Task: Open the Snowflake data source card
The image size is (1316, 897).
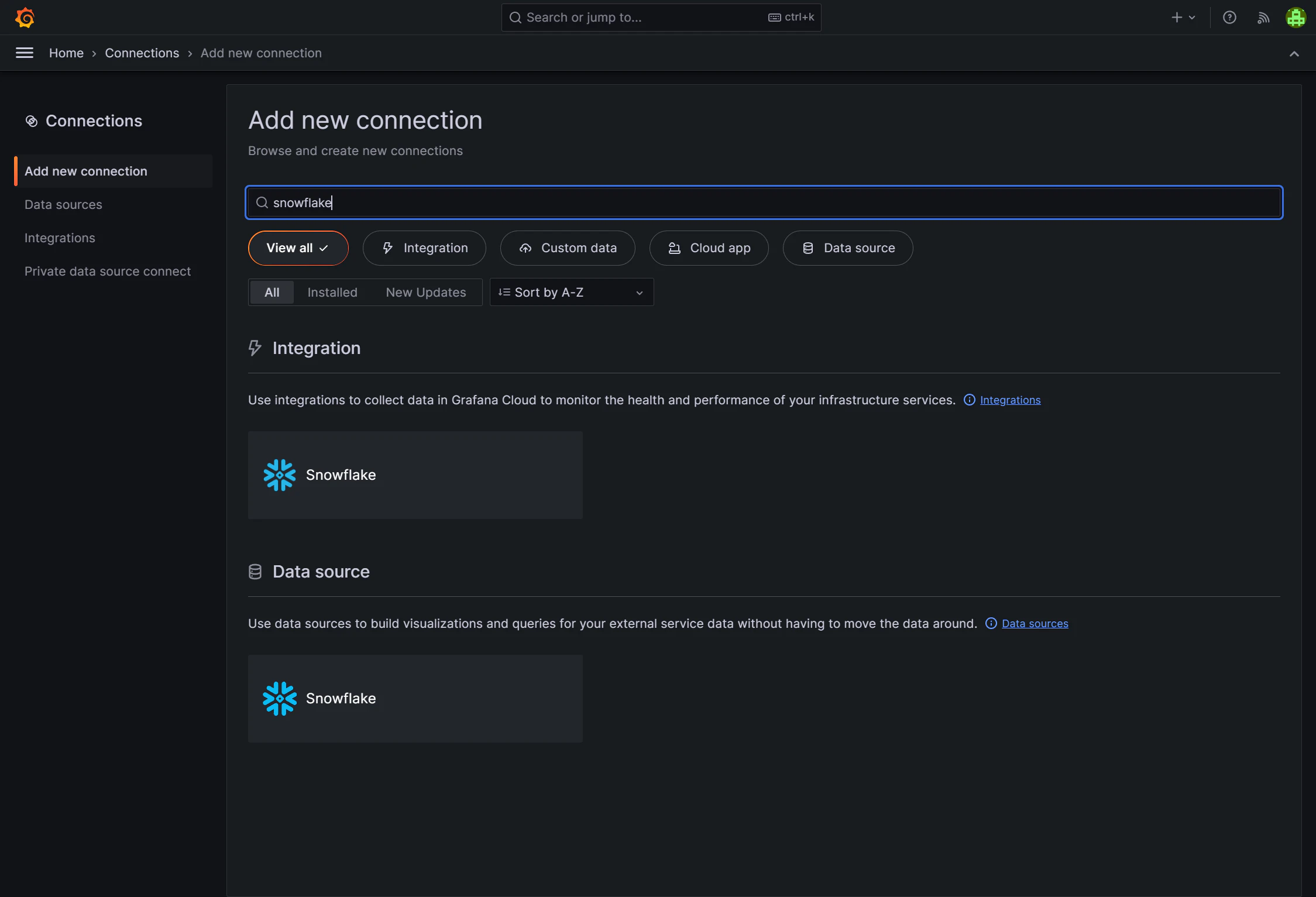Action: click(x=415, y=699)
